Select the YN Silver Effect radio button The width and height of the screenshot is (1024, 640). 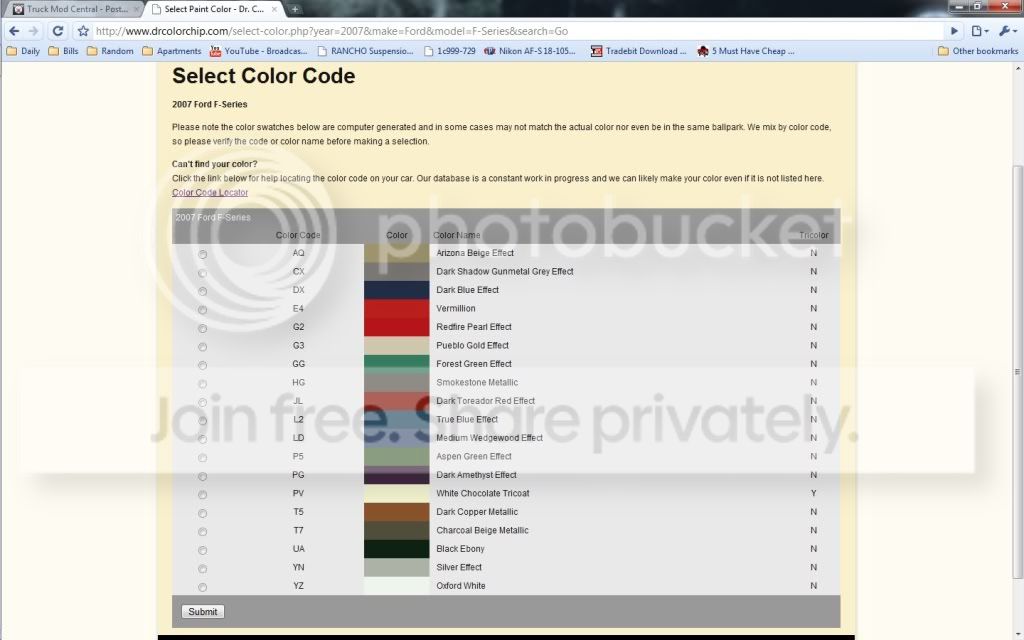pos(202,569)
